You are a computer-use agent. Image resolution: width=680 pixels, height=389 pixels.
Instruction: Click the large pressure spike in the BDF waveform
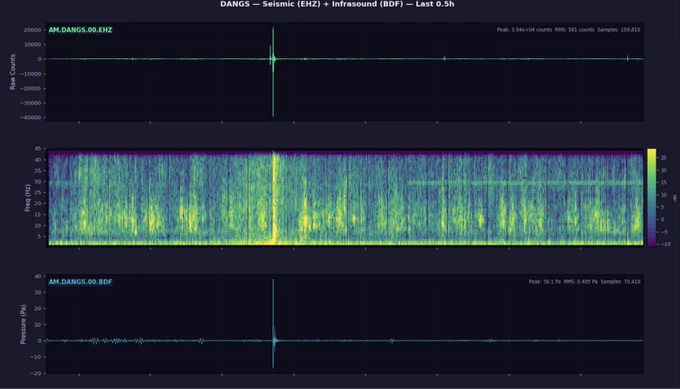pyautogui.click(x=273, y=324)
